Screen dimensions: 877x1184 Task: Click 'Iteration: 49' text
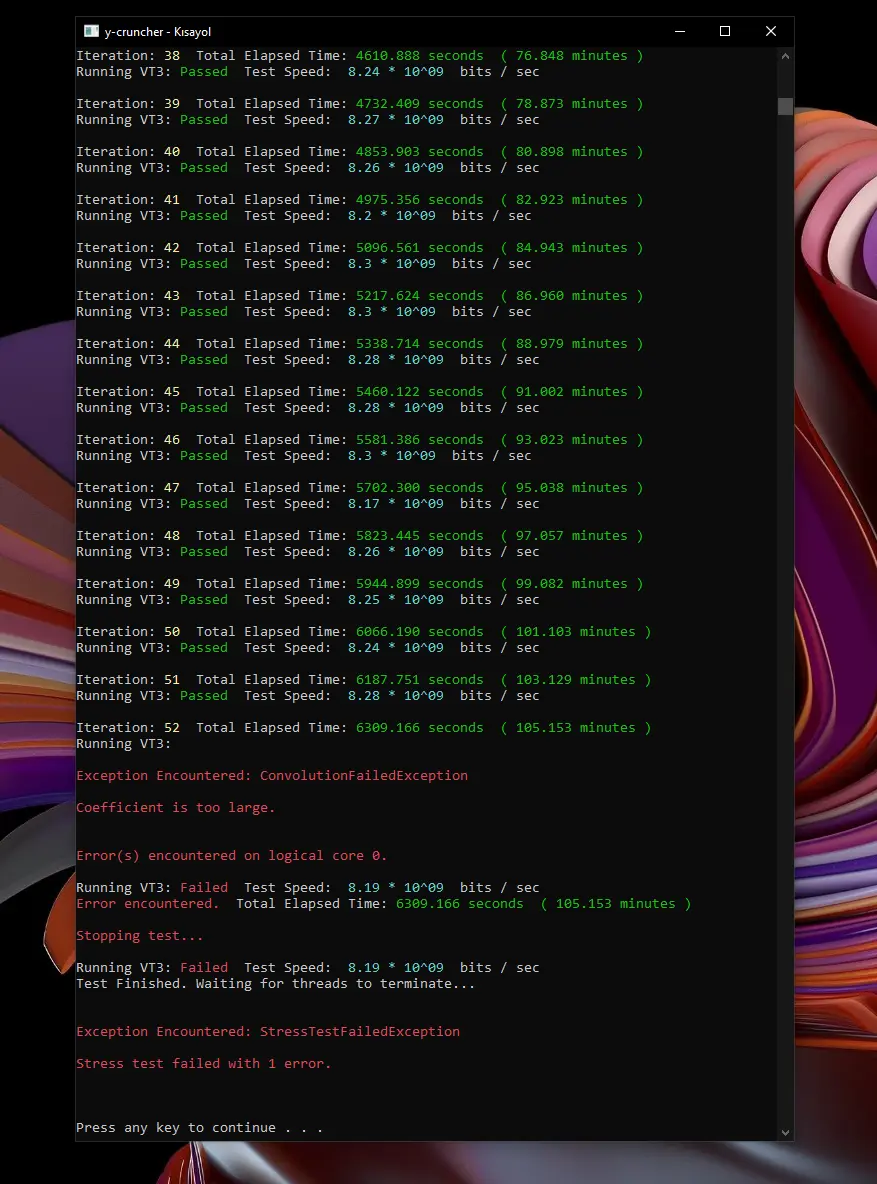(128, 584)
